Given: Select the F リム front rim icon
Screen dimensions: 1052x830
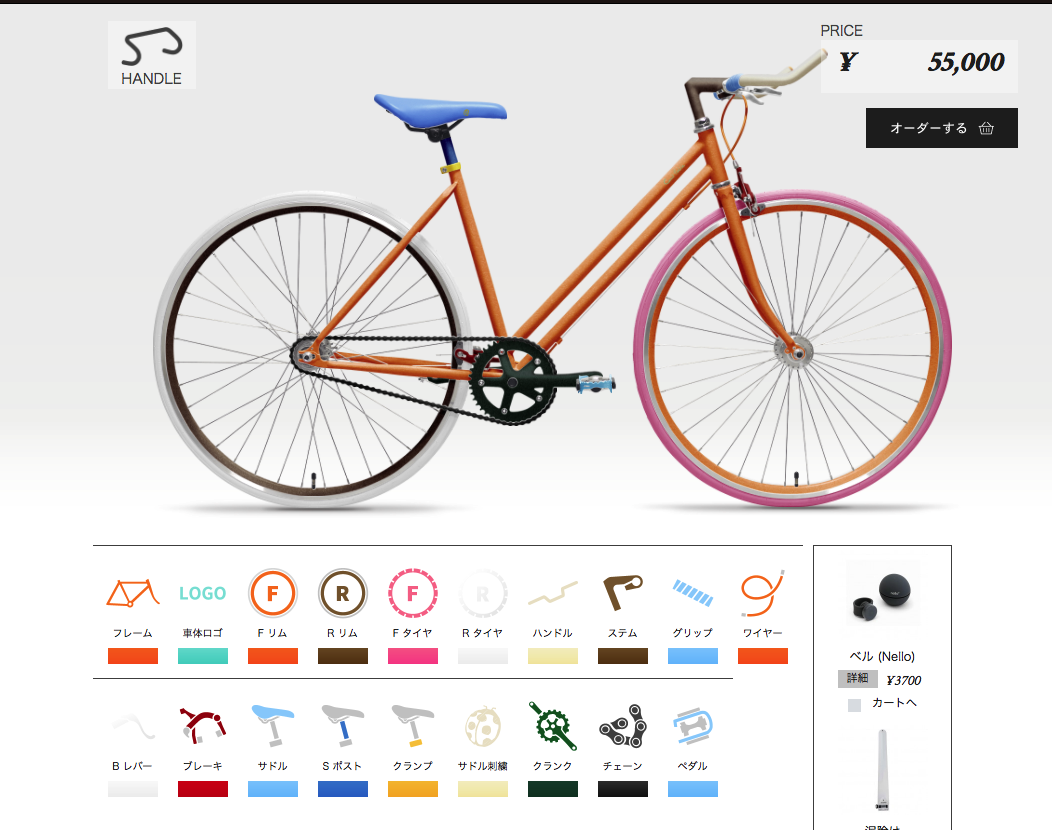Looking at the screenshot, I should (x=272, y=593).
